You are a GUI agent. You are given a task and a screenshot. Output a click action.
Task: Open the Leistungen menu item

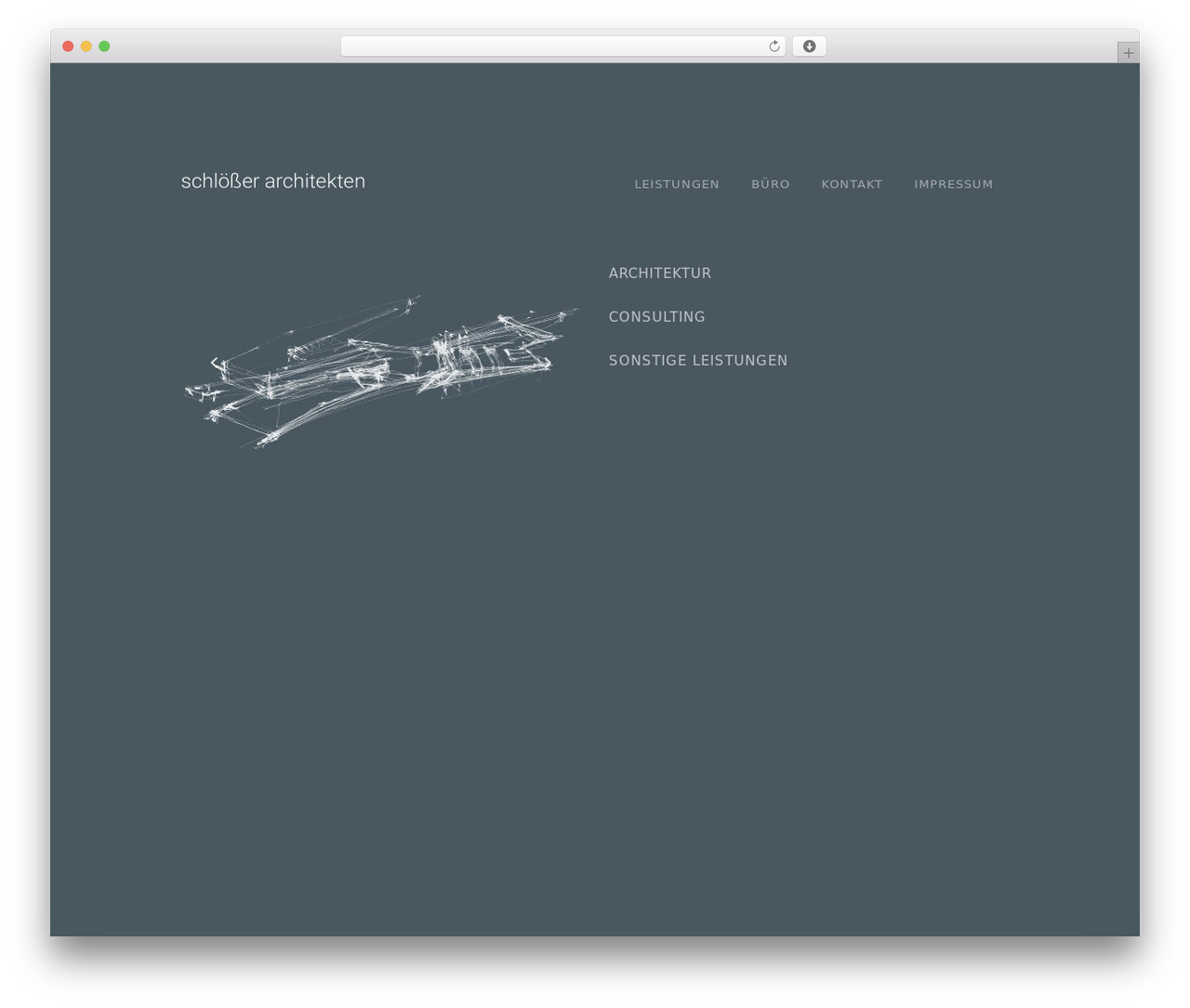point(677,184)
